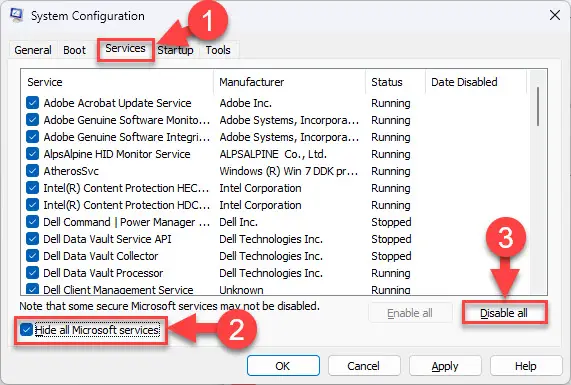571x385 pixels.
Task: Confirm with the OK button
Action: click(x=283, y=366)
